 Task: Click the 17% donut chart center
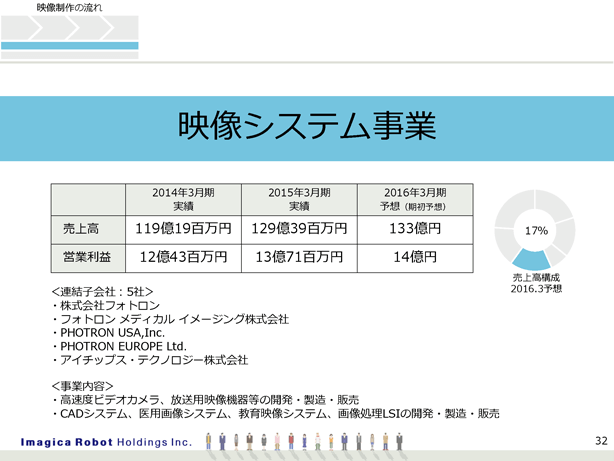click(536, 231)
